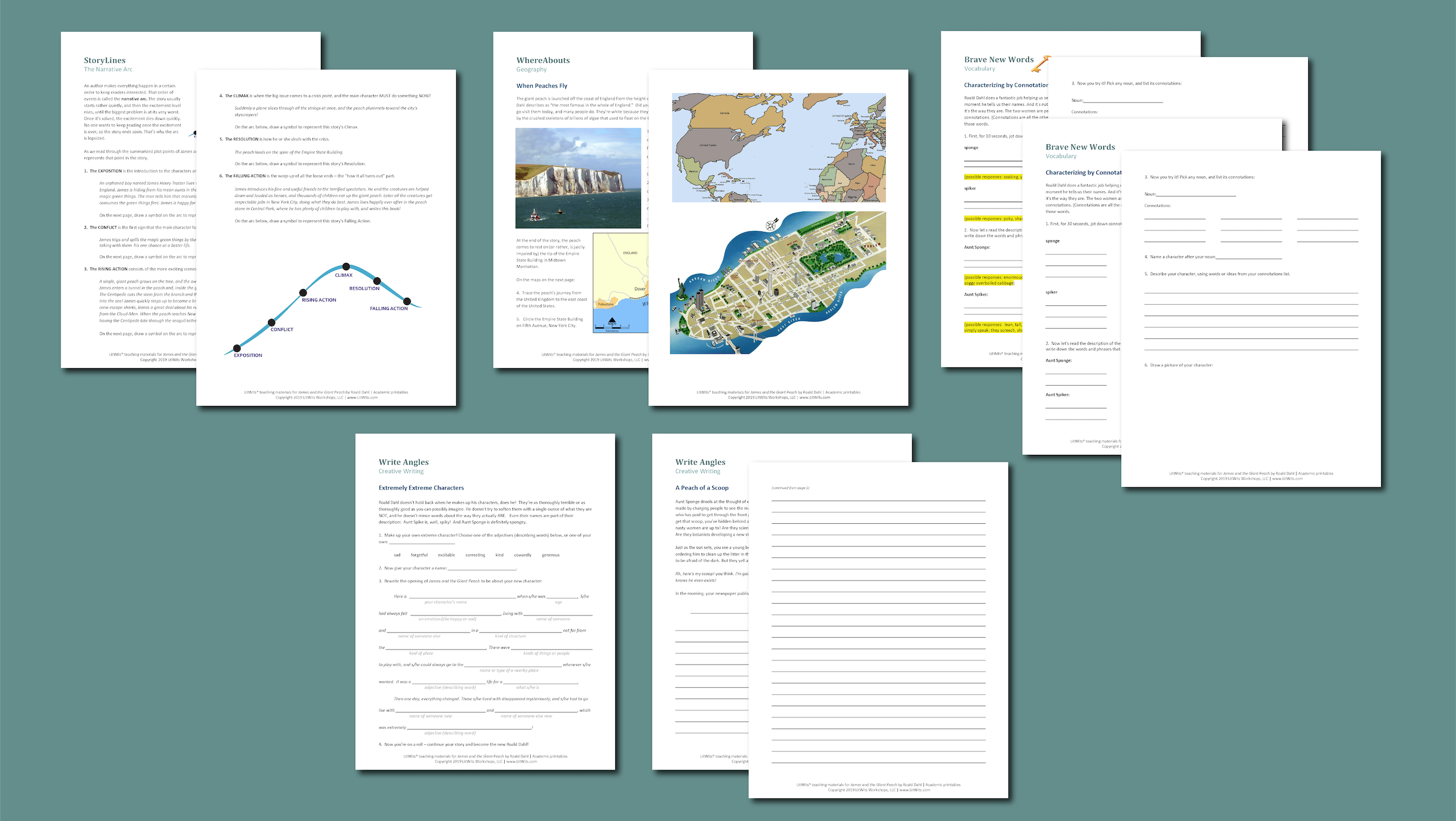Select the FALLING ACTION dot on the arc
This screenshot has height=821, width=1456.
[407, 302]
